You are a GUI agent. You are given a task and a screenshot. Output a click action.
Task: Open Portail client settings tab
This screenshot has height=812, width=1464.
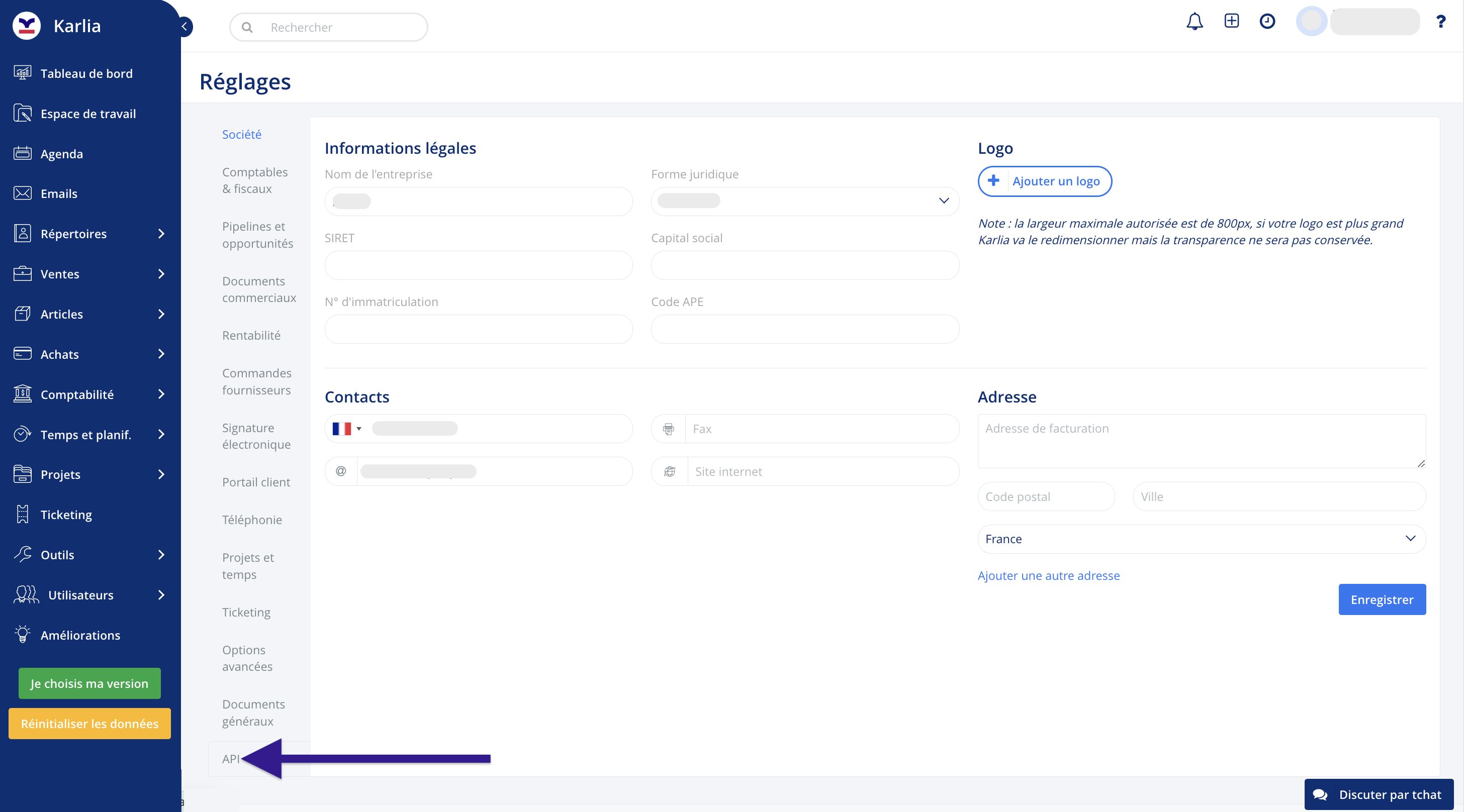pos(256,482)
